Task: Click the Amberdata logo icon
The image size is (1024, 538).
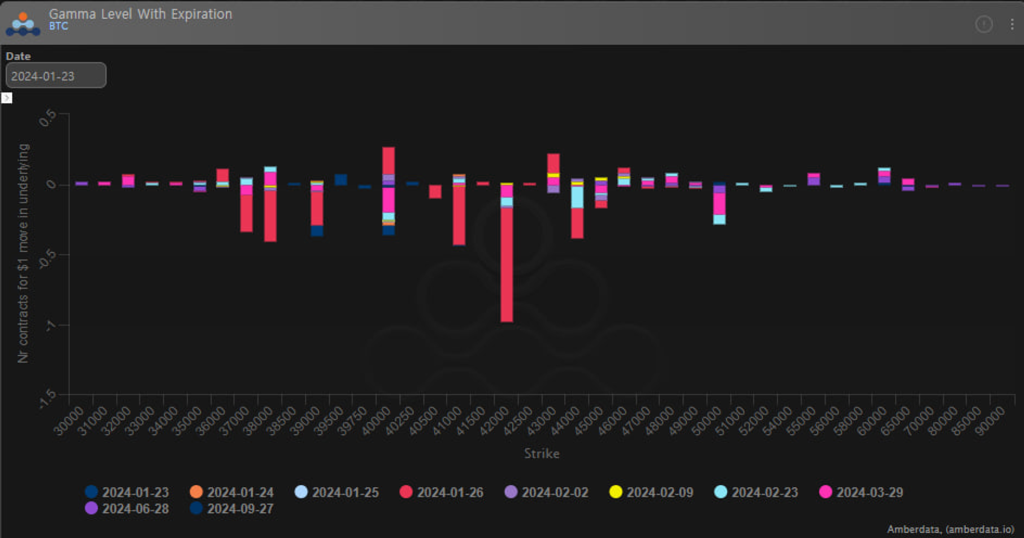Action: point(23,24)
